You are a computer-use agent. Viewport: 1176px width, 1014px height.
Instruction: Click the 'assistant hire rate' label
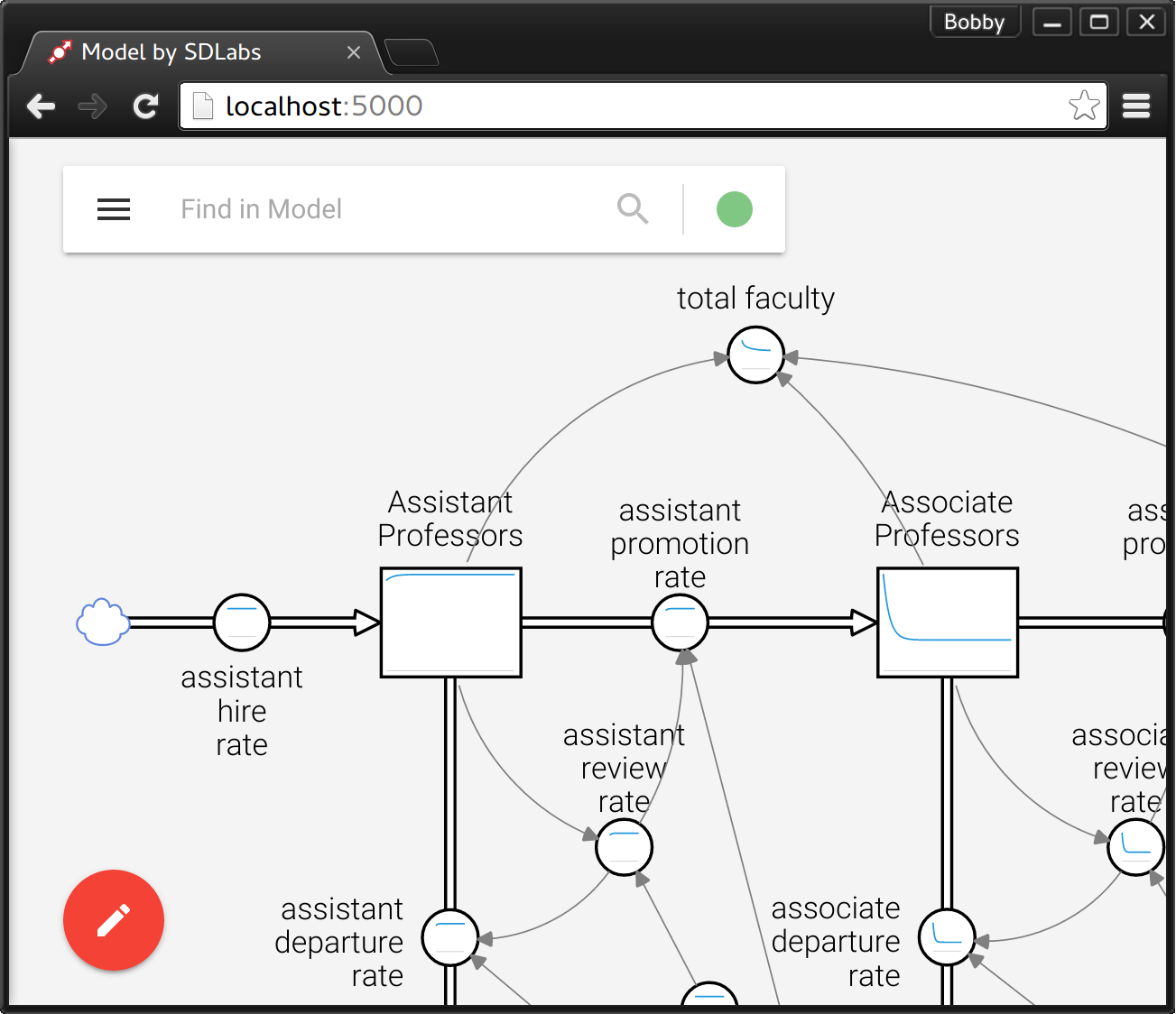click(x=242, y=711)
